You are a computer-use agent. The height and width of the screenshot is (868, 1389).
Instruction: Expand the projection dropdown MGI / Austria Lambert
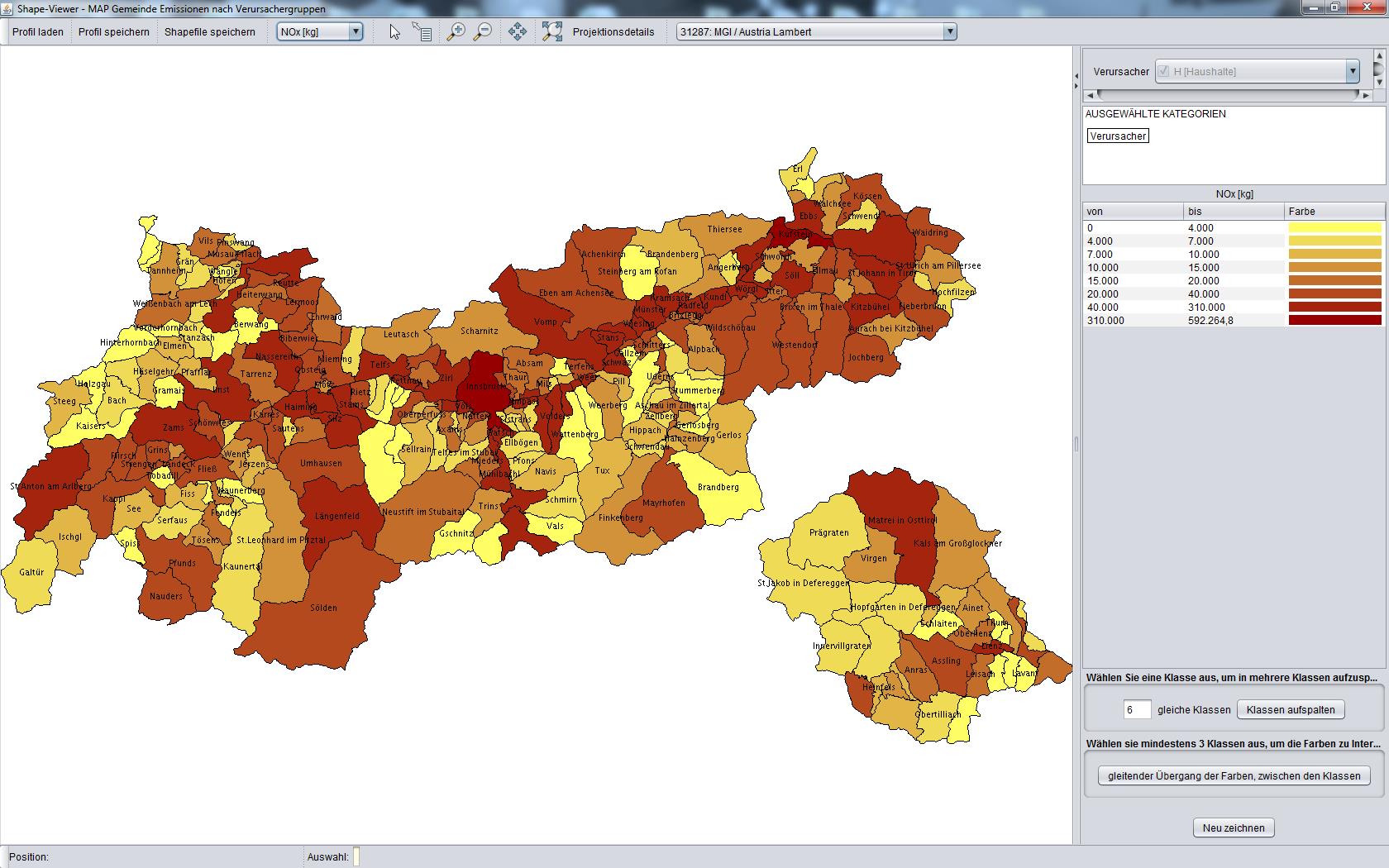(x=949, y=32)
